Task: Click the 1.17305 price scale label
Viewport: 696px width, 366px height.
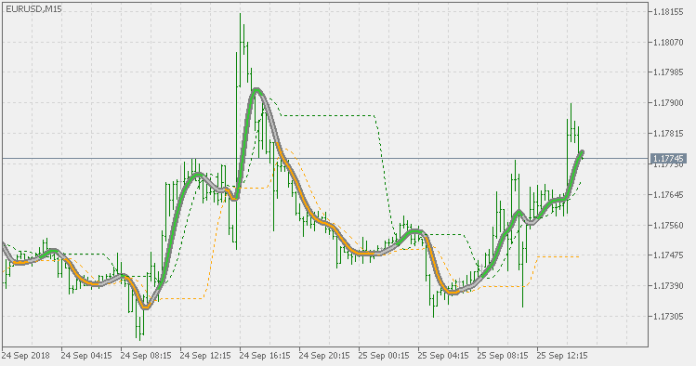Action: pyautogui.click(x=668, y=316)
